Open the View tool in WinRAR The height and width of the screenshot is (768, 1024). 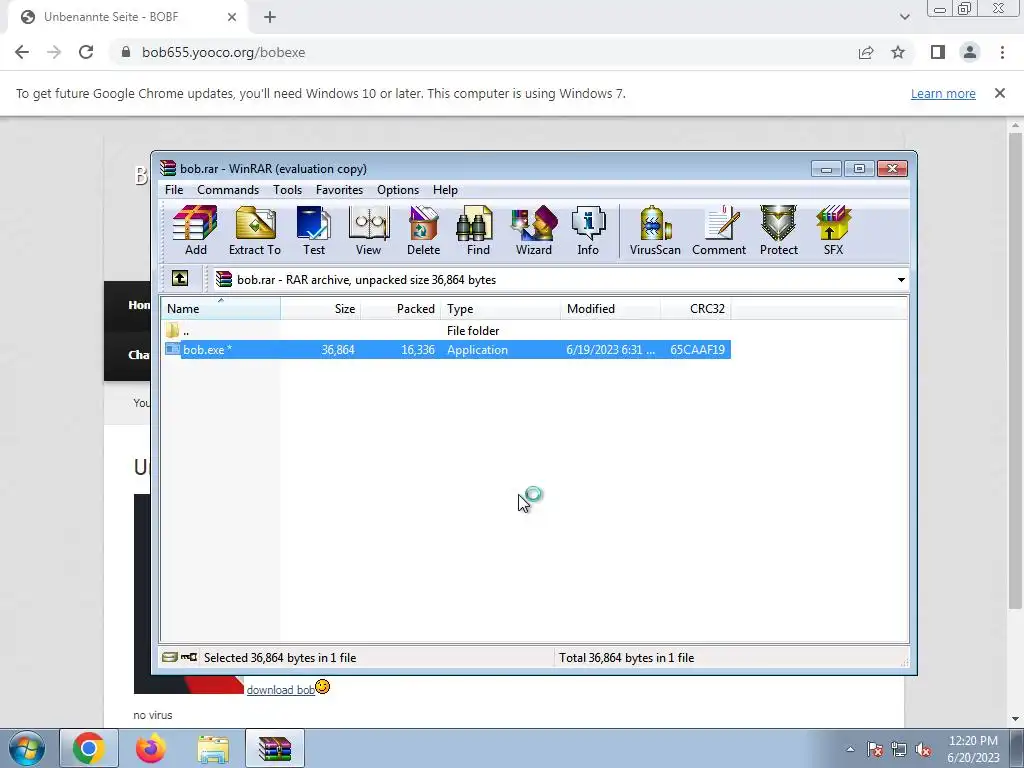click(x=368, y=231)
